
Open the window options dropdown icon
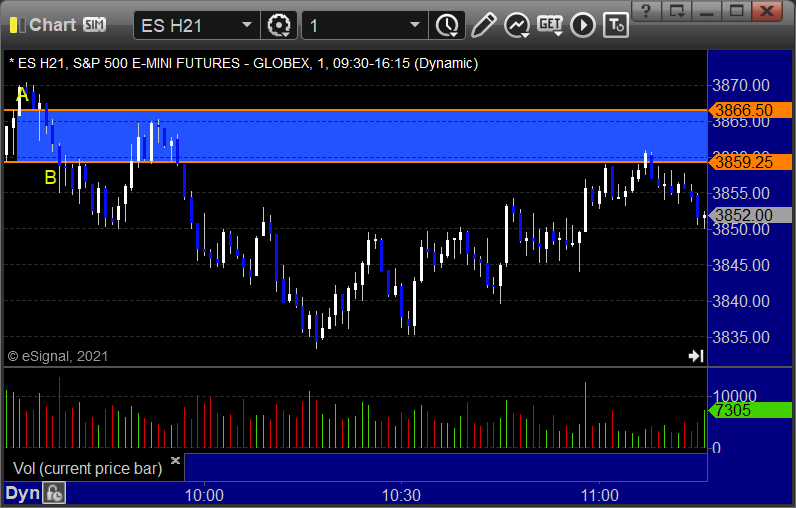(x=677, y=10)
